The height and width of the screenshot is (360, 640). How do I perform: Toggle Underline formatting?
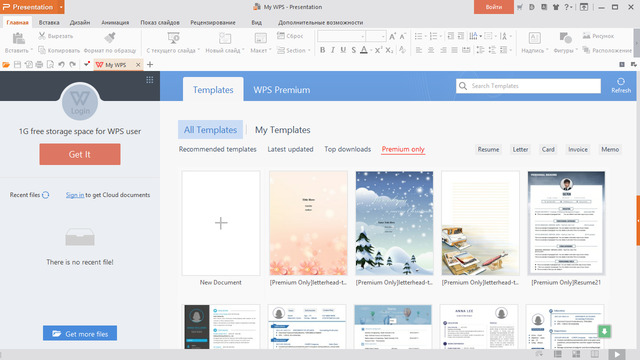343,50
